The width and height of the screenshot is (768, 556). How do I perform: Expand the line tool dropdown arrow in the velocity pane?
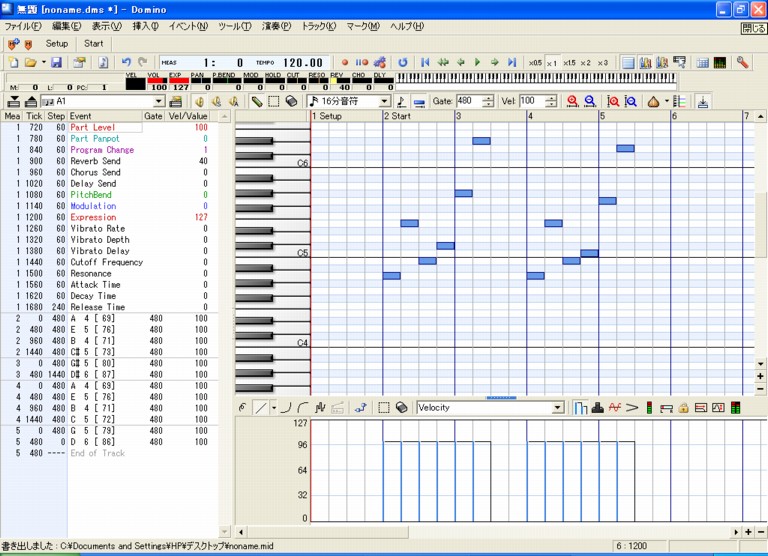click(x=274, y=408)
